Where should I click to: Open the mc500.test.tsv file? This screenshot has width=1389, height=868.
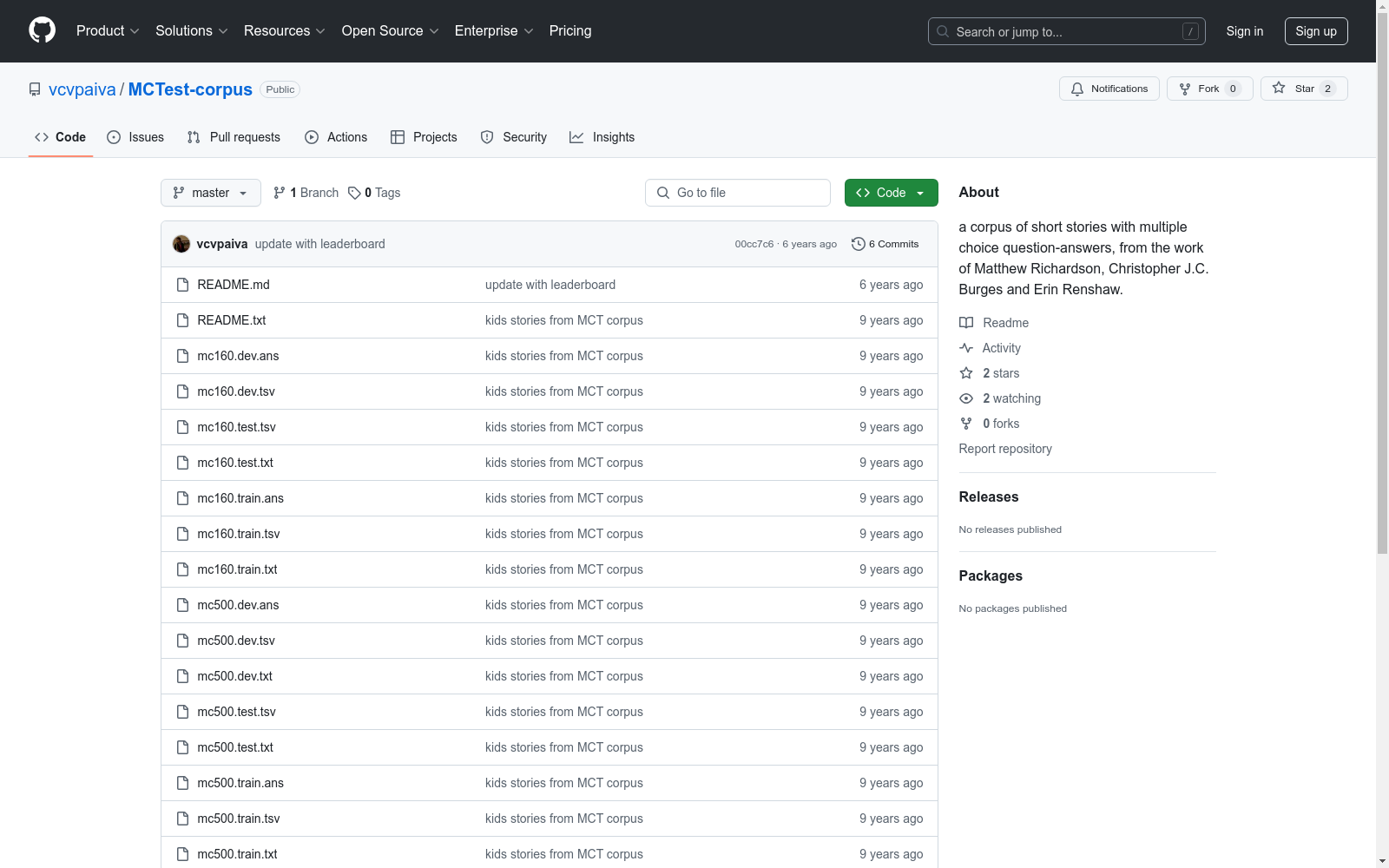click(237, 712)
